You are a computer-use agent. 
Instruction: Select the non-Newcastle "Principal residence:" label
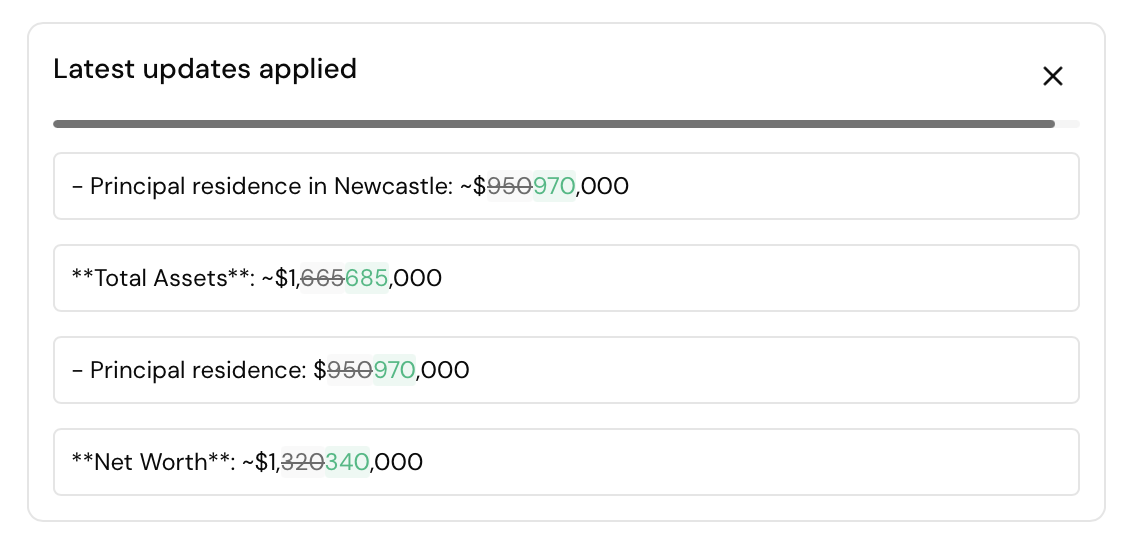point(198,370)
